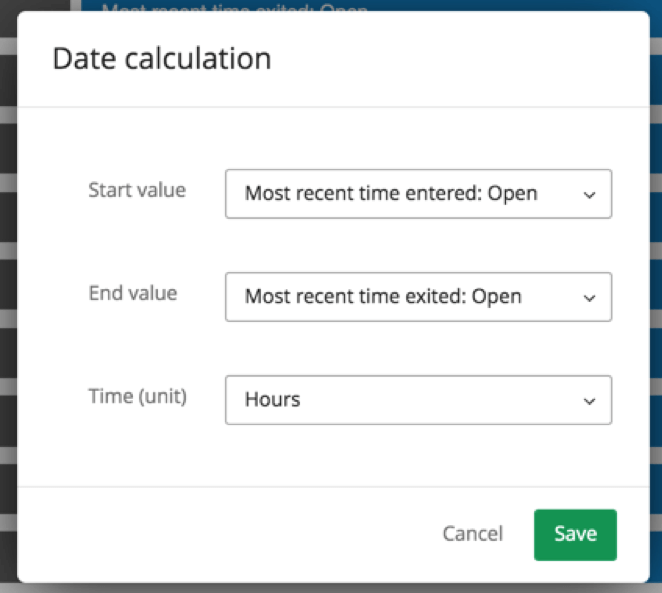Click 'Most recent time exited: Open' in End value
662x593 pixels.
(x=383, y=297)
